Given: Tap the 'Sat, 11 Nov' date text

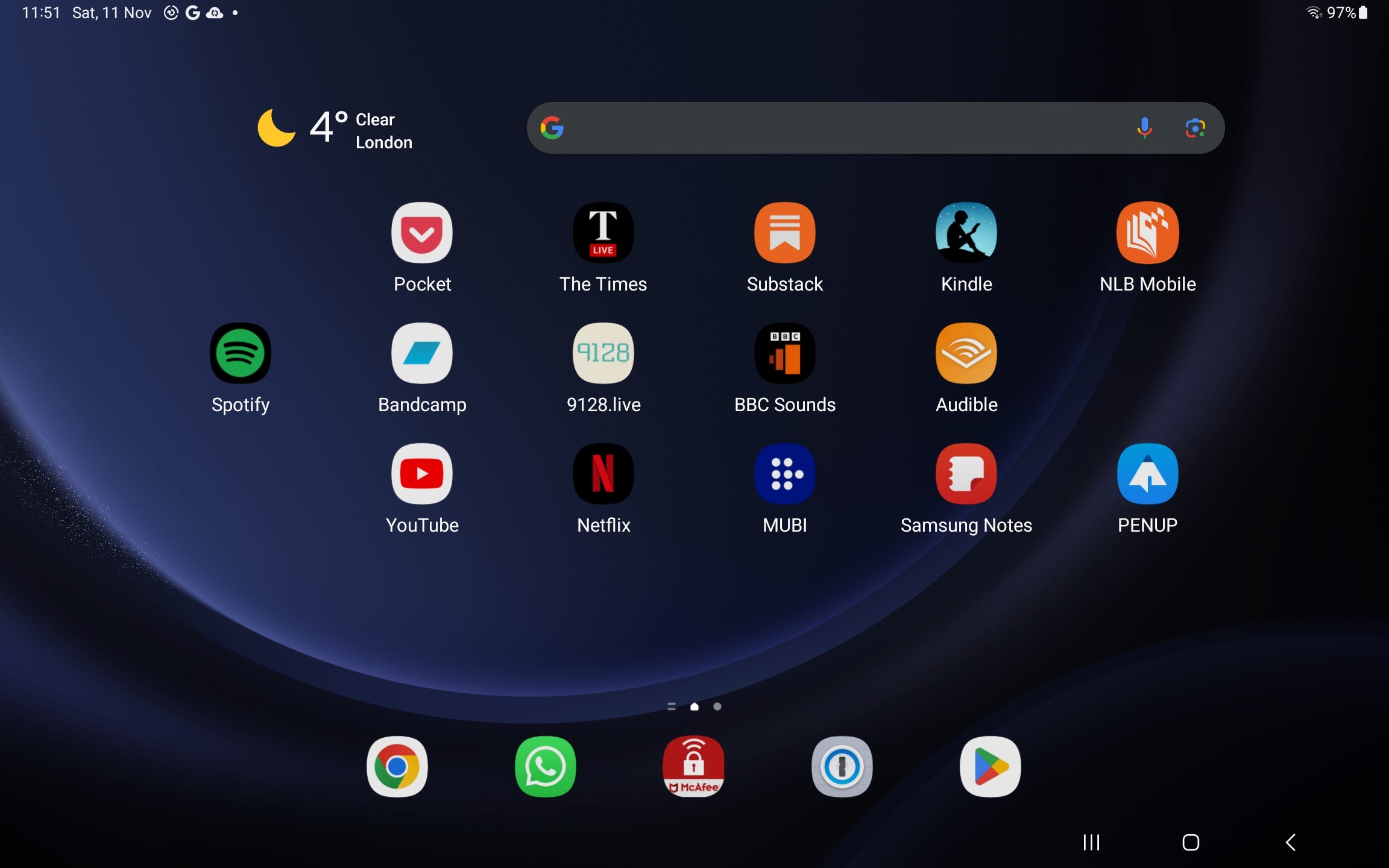Looking at the screenshot, I should pyautogui.click(x=112, y=13).
